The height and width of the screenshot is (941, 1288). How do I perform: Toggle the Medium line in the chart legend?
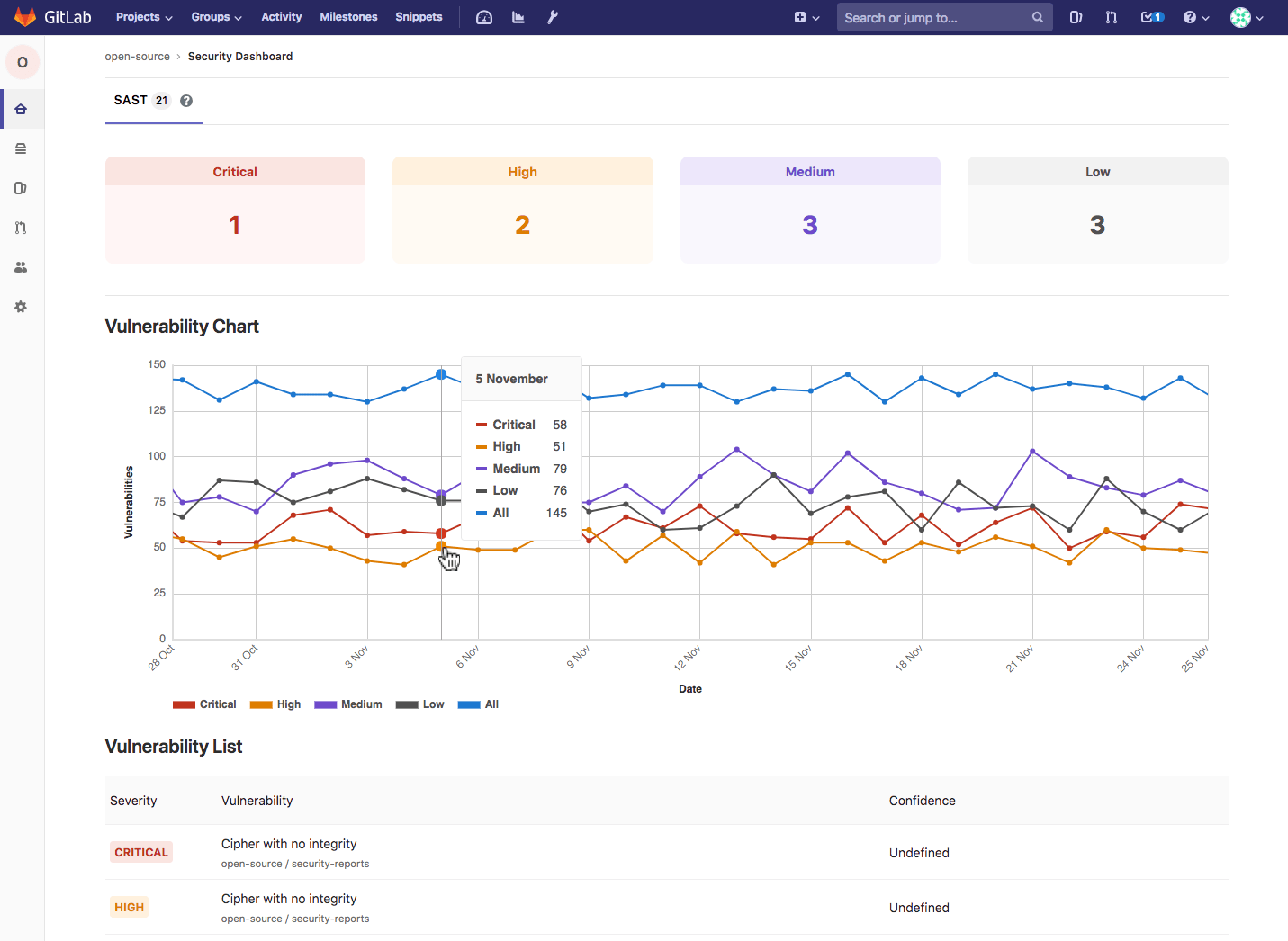pyautogui.click(x=348, y=704)
